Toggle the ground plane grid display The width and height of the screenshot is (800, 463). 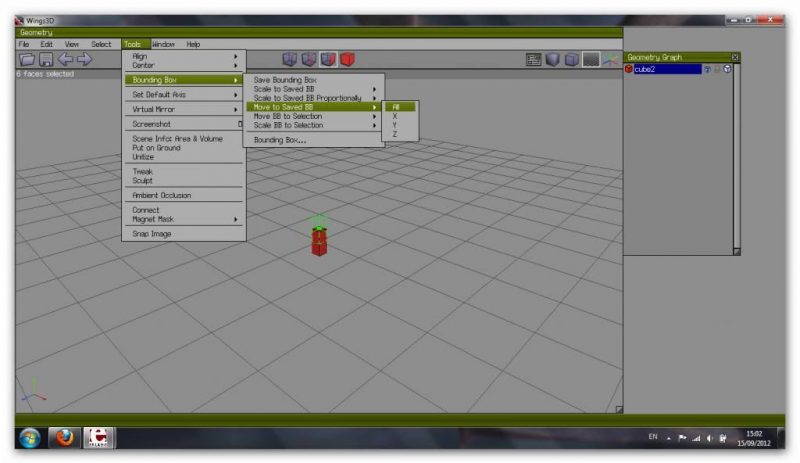coord(591,60)
